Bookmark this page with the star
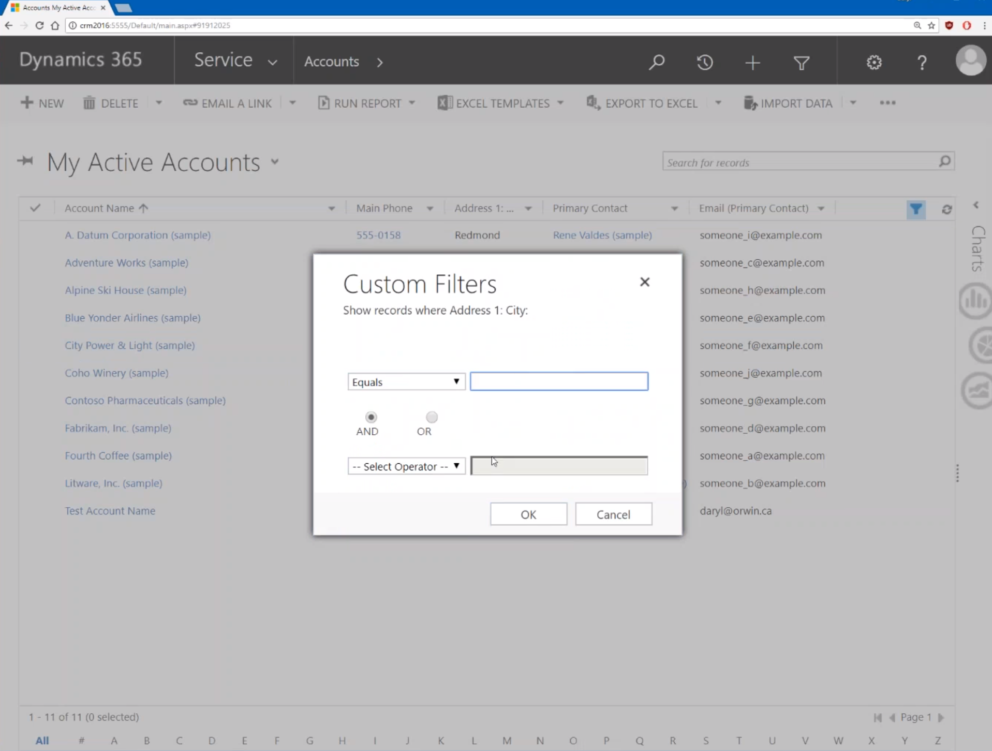The width and height of the screenshot is (992, 751). pyautogui.click(x=931, y=25)
